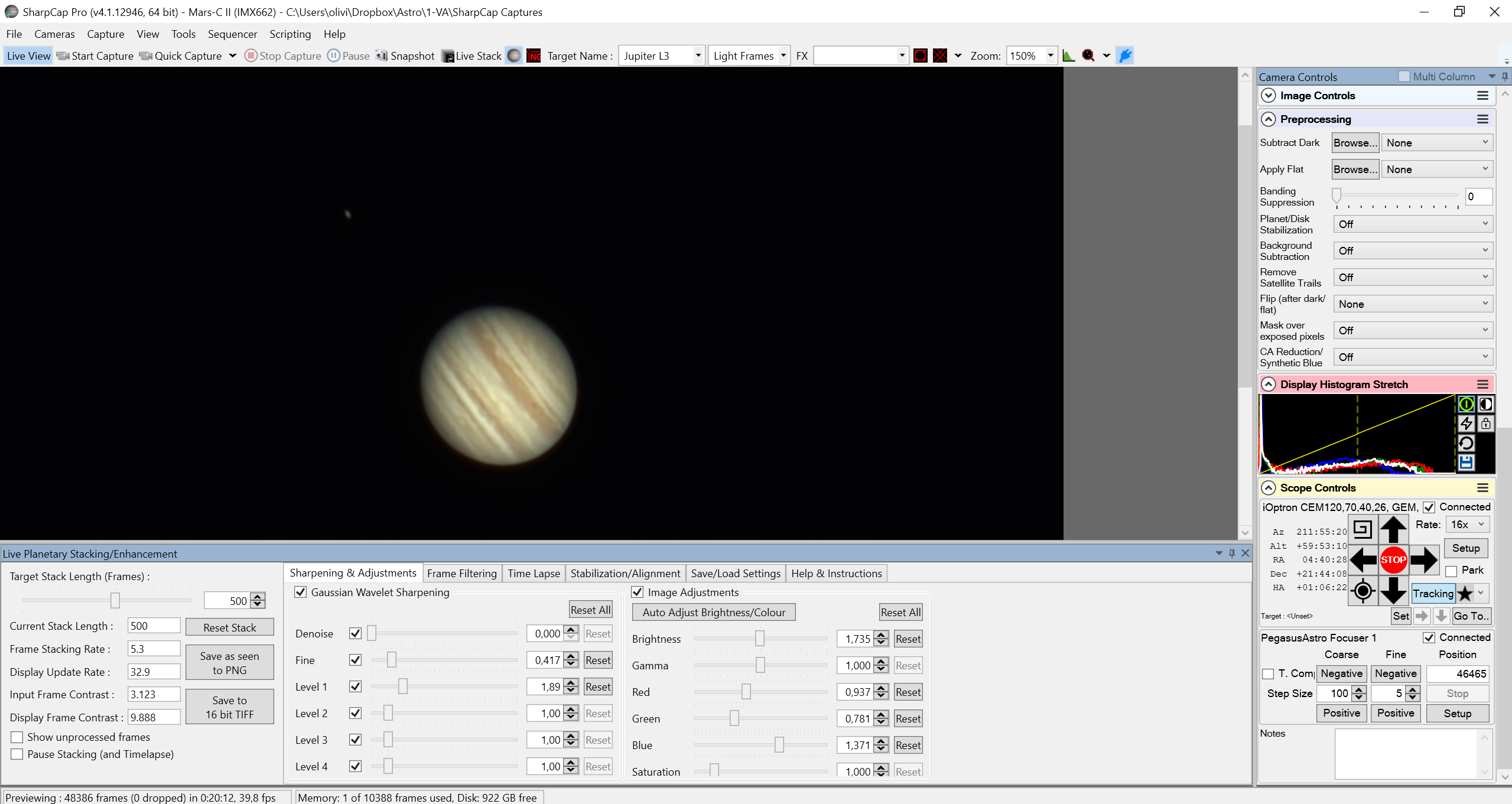
Task: Switch to the Frame Filtering tab
Action: tap(461, 573)
